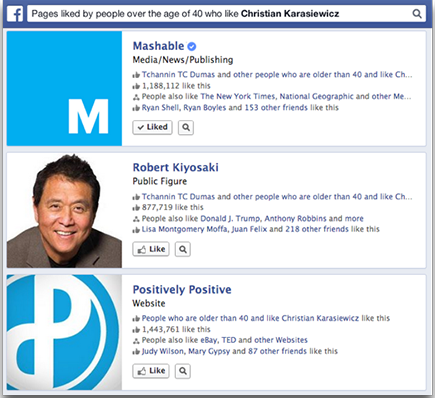Open the Mashable page title link

[158, 46]
